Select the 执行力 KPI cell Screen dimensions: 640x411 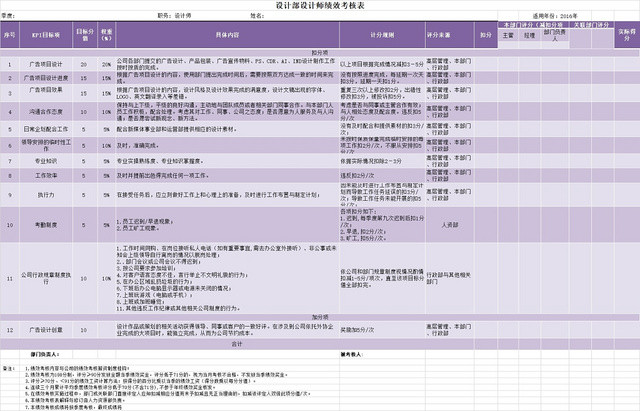point(46,195)
